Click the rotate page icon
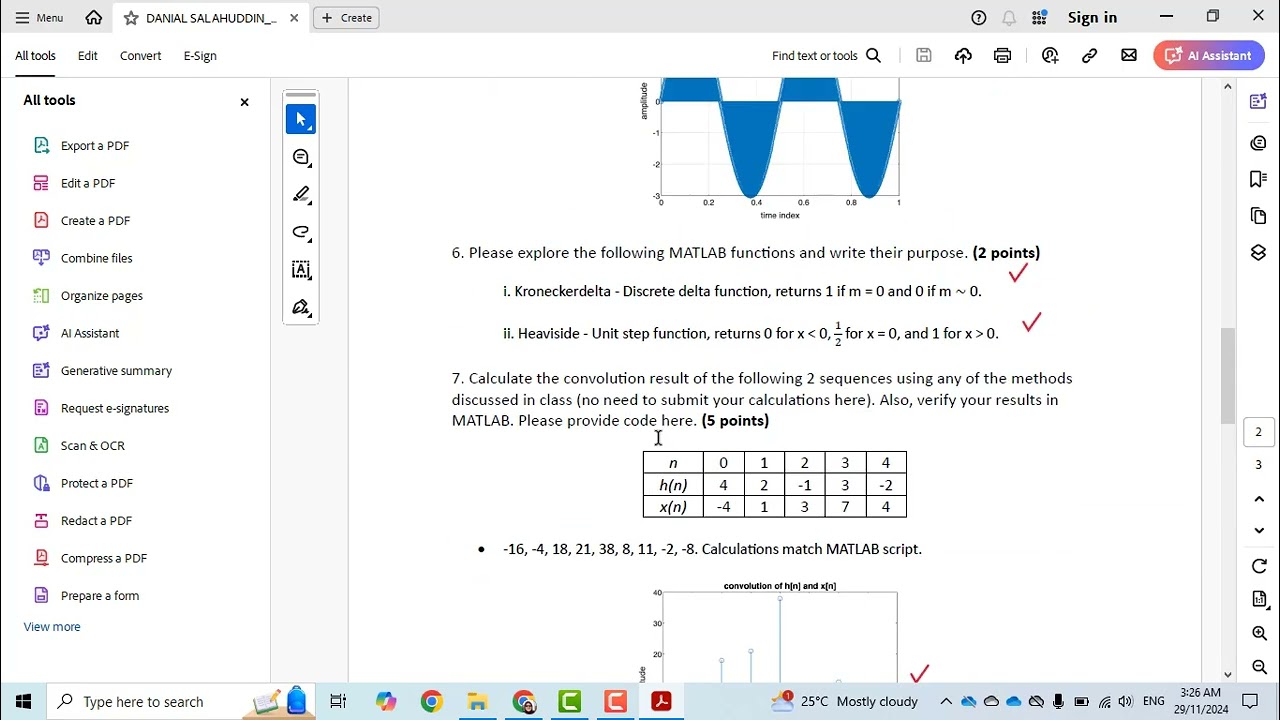The image size is (1280, 720). [x=1259, y=567]
